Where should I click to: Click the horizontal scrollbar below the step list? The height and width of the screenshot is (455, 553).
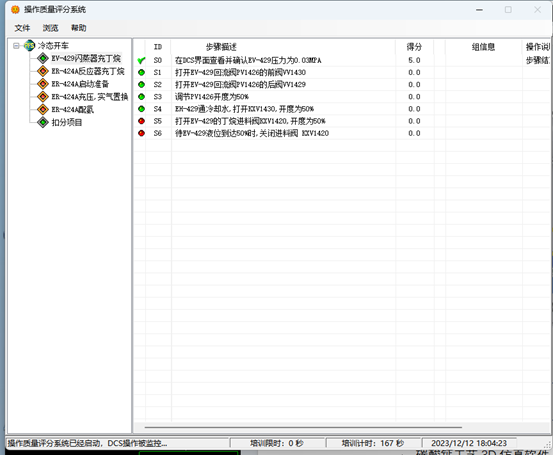pyautogui.click(x=303, y=427)
